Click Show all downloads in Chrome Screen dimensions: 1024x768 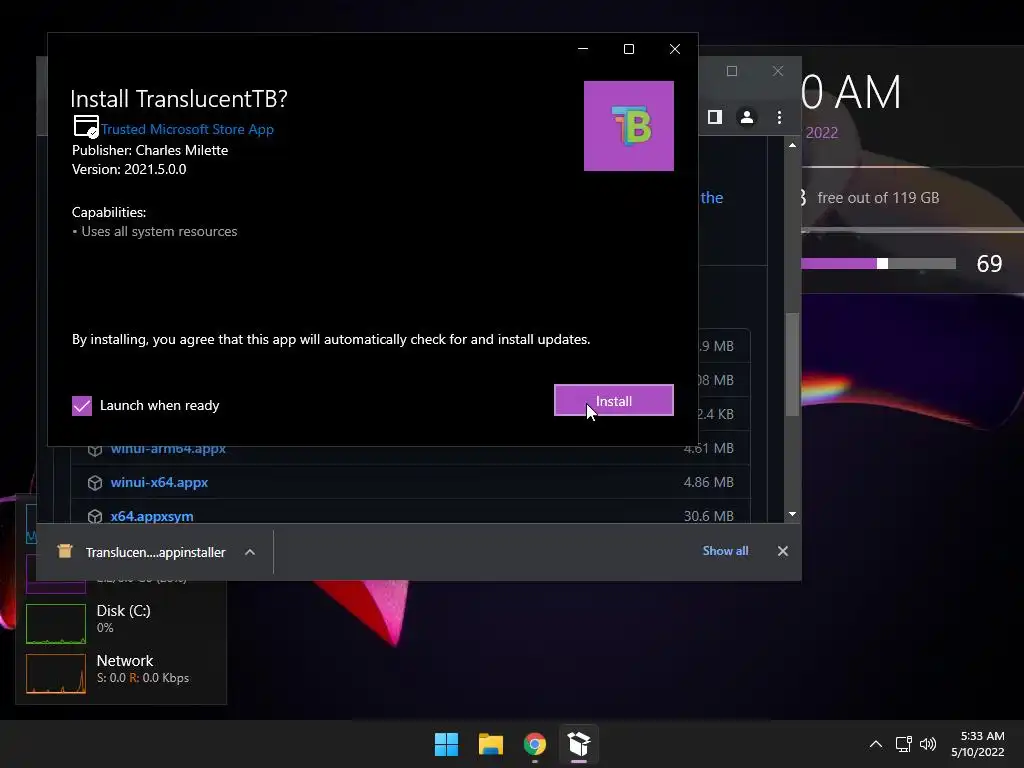(725, 551)
